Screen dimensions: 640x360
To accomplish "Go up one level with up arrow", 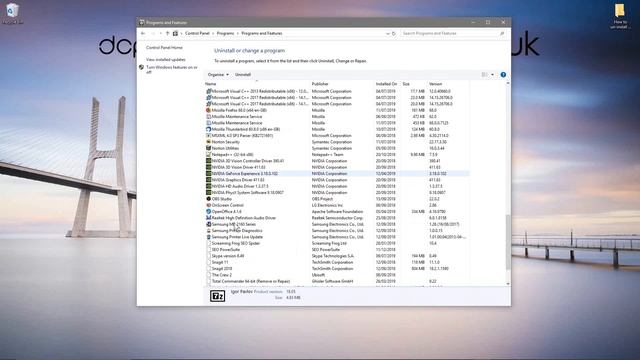I will pos(167,33).
